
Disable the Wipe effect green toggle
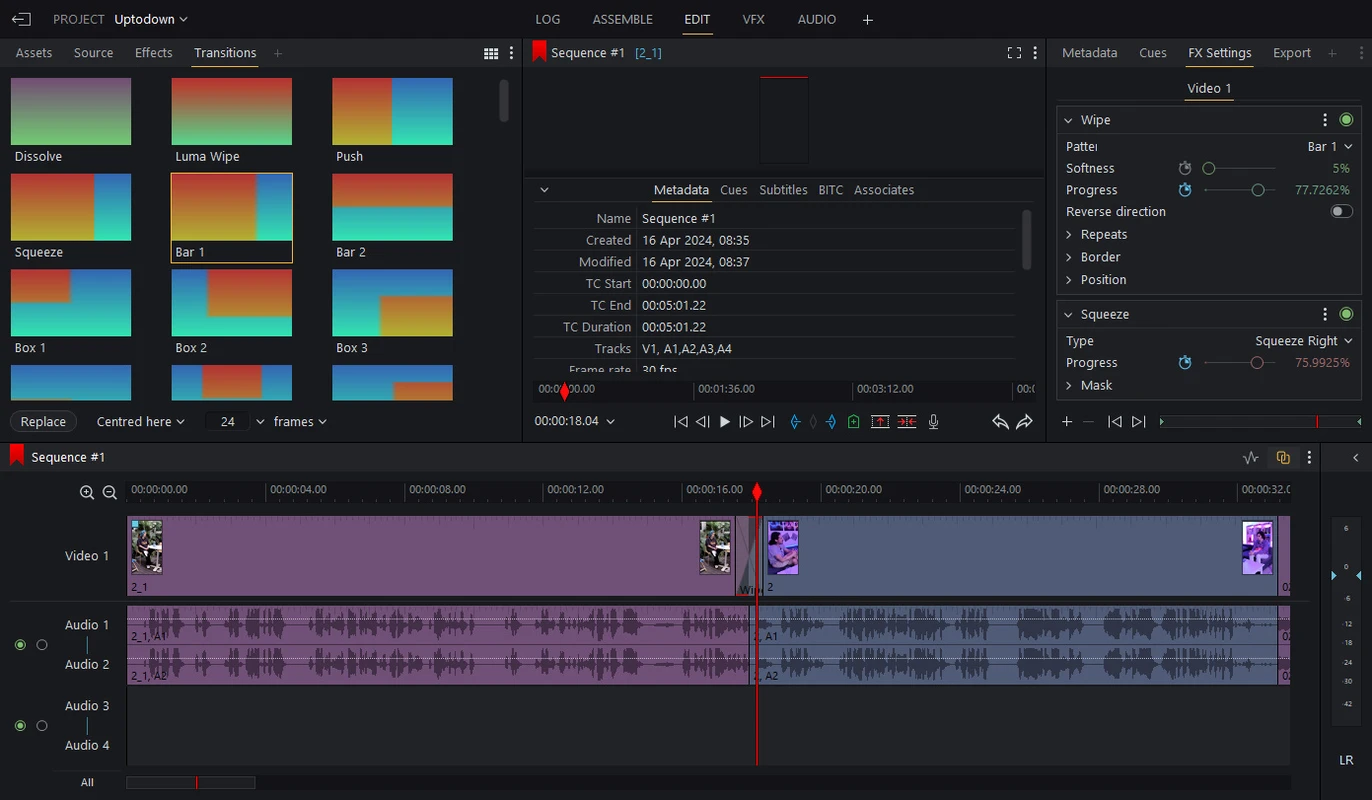tap(1347, 120)
